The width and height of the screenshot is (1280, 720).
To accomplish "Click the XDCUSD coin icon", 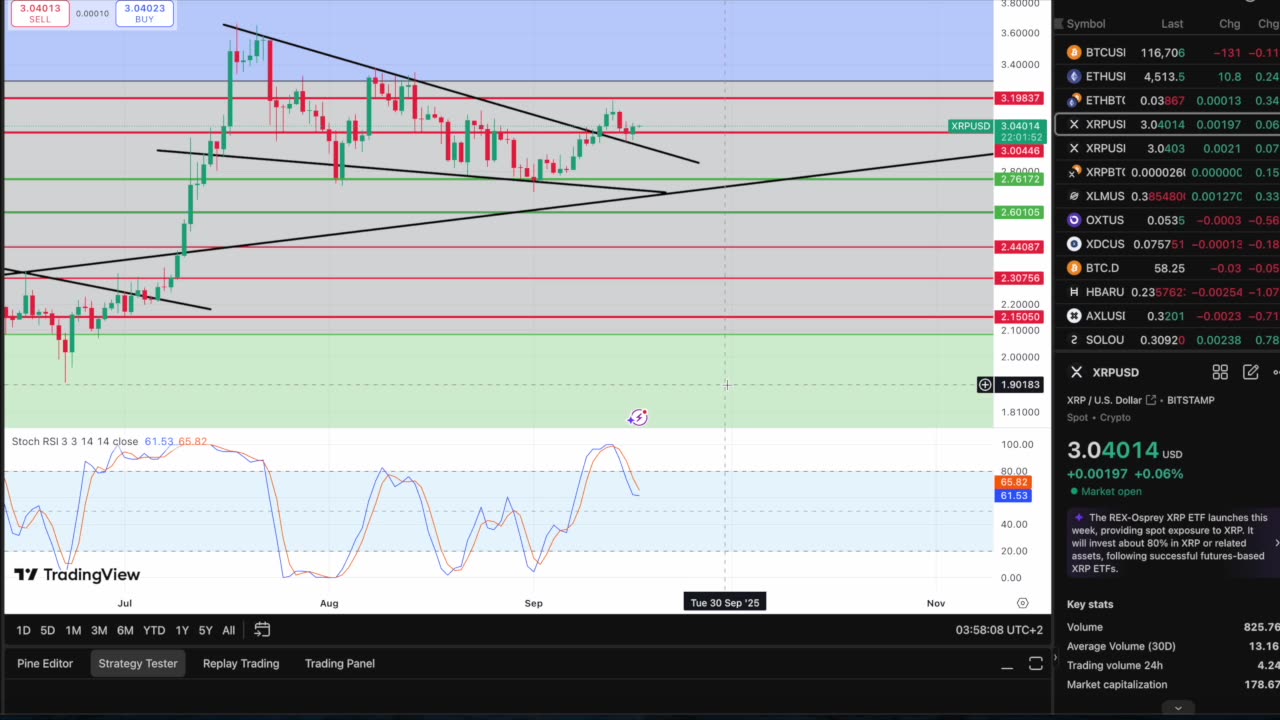I will pyautogui.click(x=1074, y=244).
